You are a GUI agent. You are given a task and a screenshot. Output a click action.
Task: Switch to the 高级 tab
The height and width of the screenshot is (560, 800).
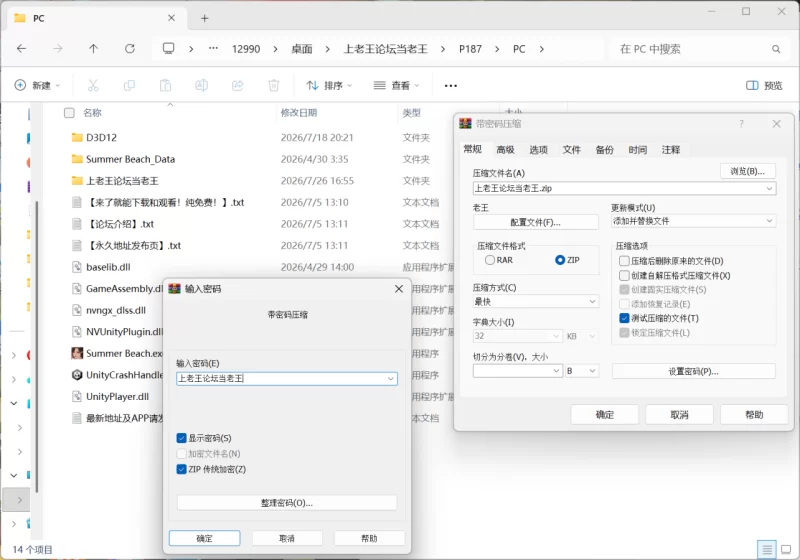[x=505, y=149]
